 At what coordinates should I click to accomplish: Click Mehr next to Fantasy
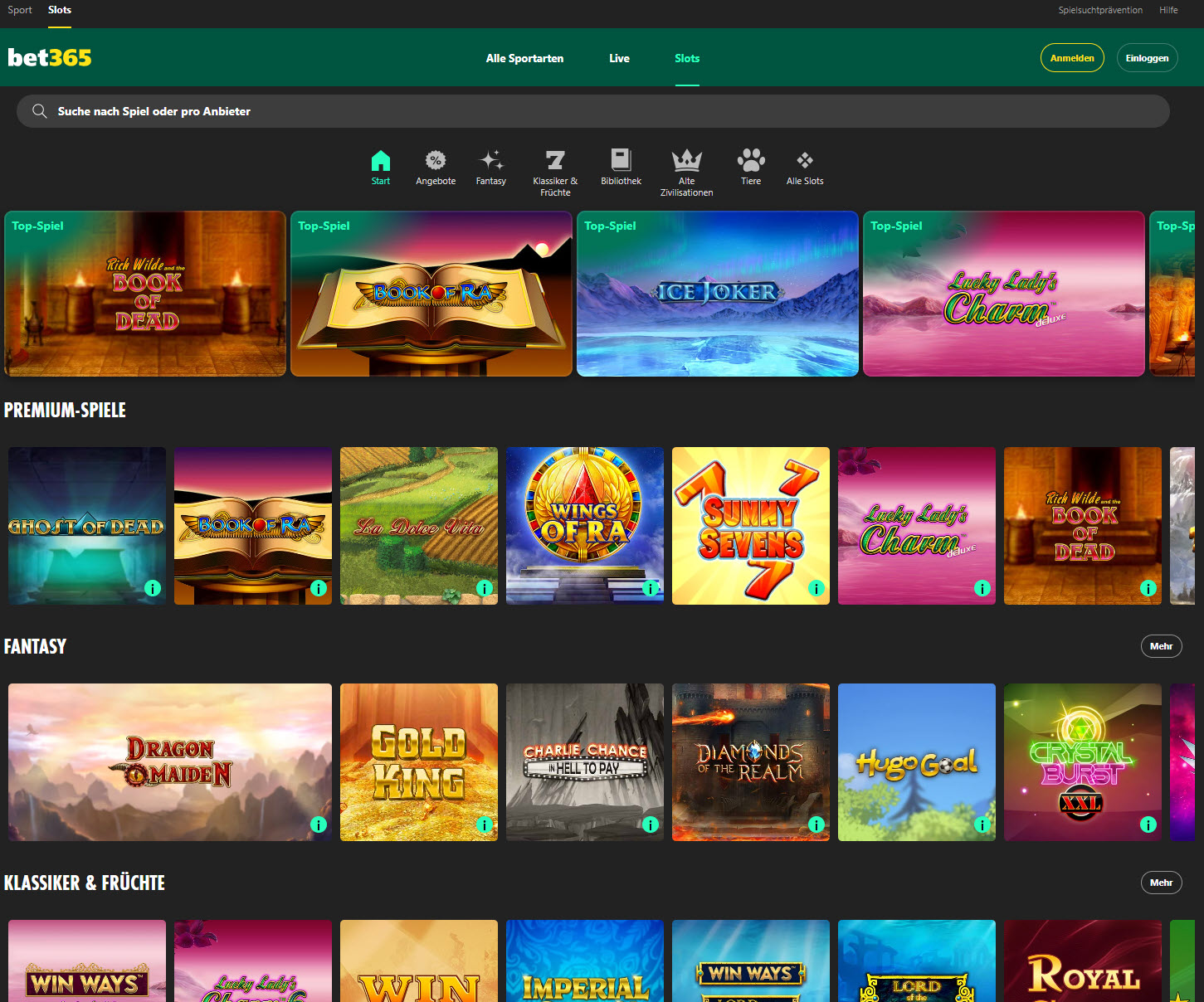[x=1161, y=646]
